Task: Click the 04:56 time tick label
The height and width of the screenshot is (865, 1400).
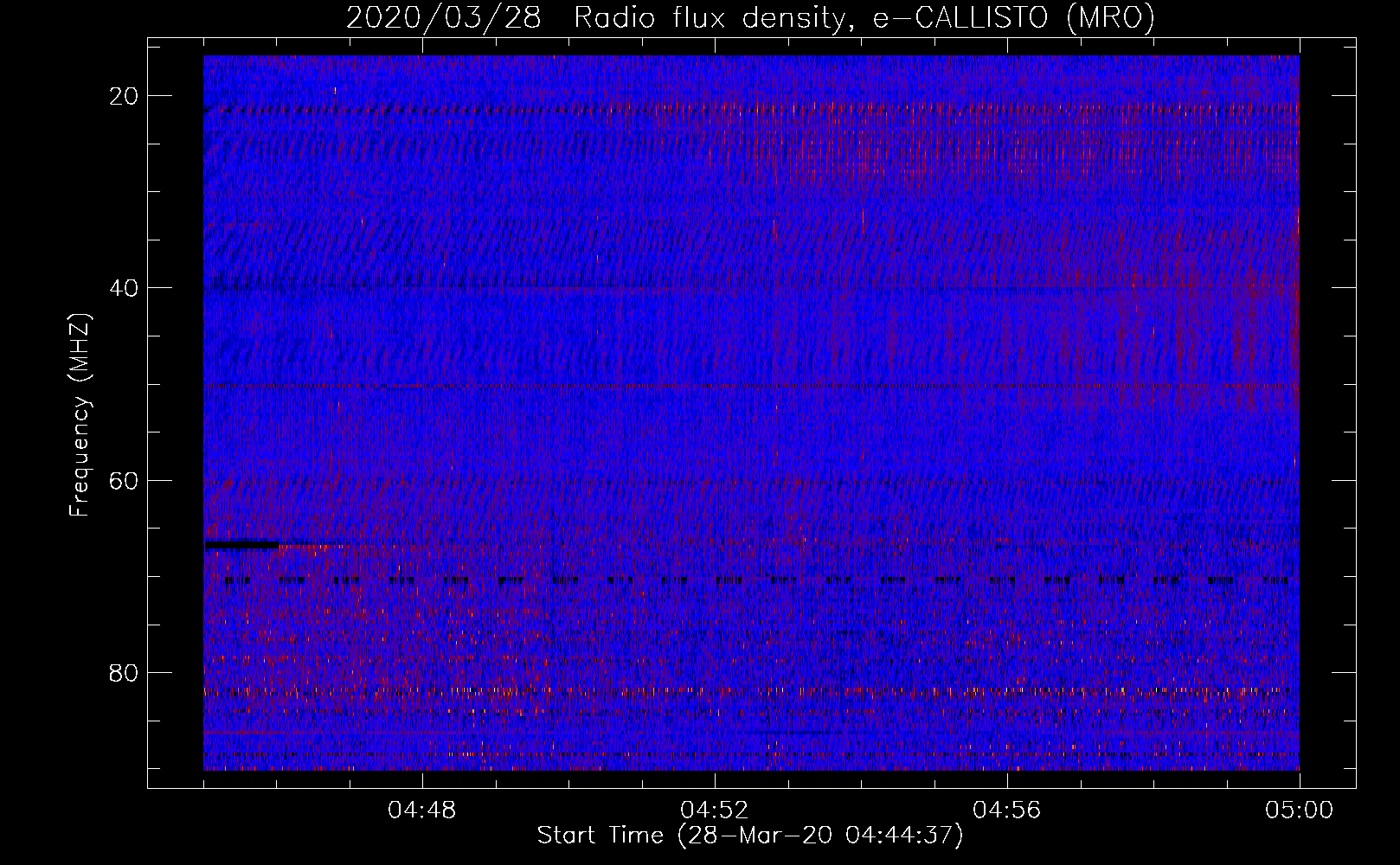Action: pyautogui.click(x=1007, y=810)
